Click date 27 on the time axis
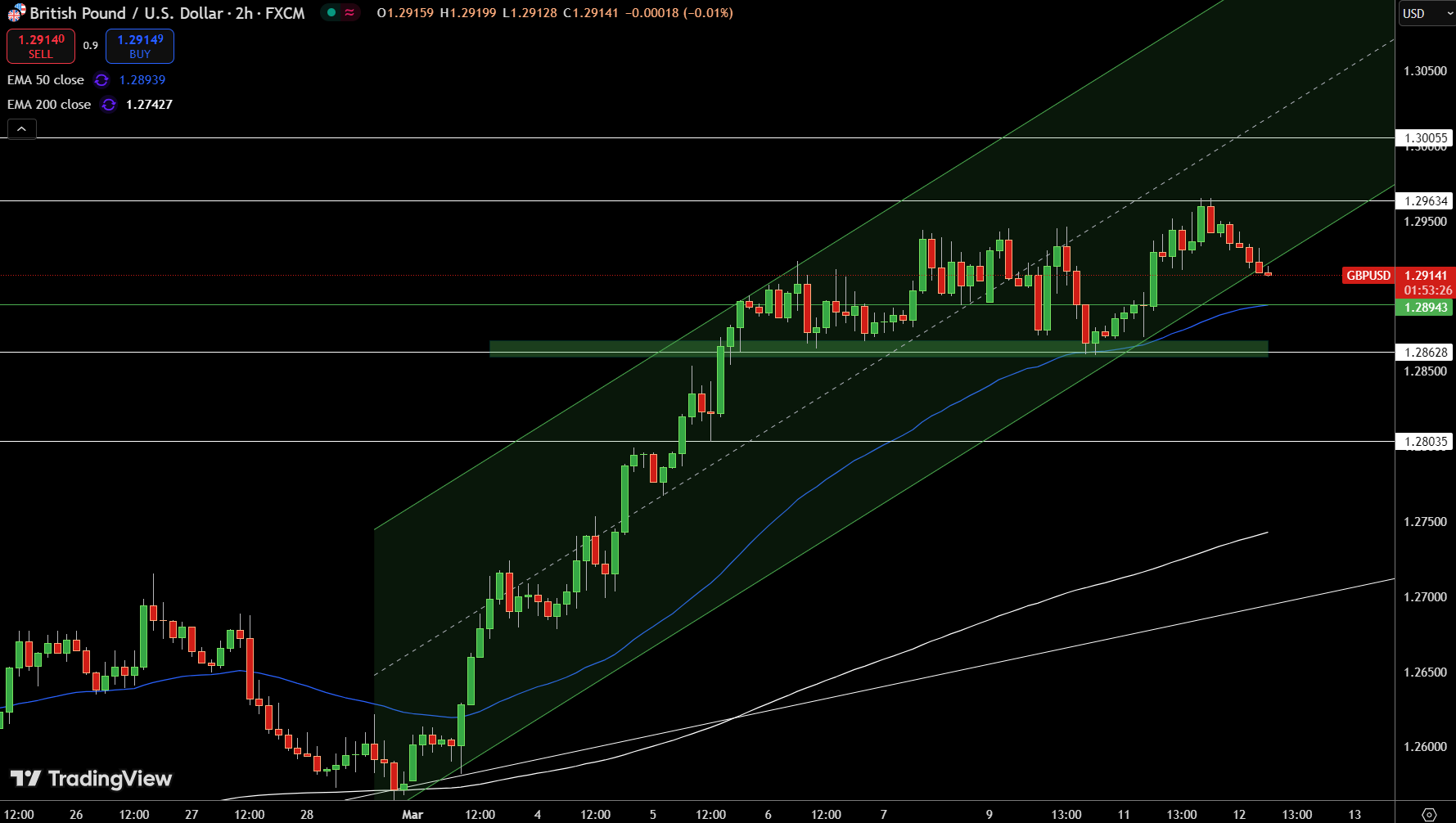Viewport: 1456px width, 823px height. tap(192, 814)
